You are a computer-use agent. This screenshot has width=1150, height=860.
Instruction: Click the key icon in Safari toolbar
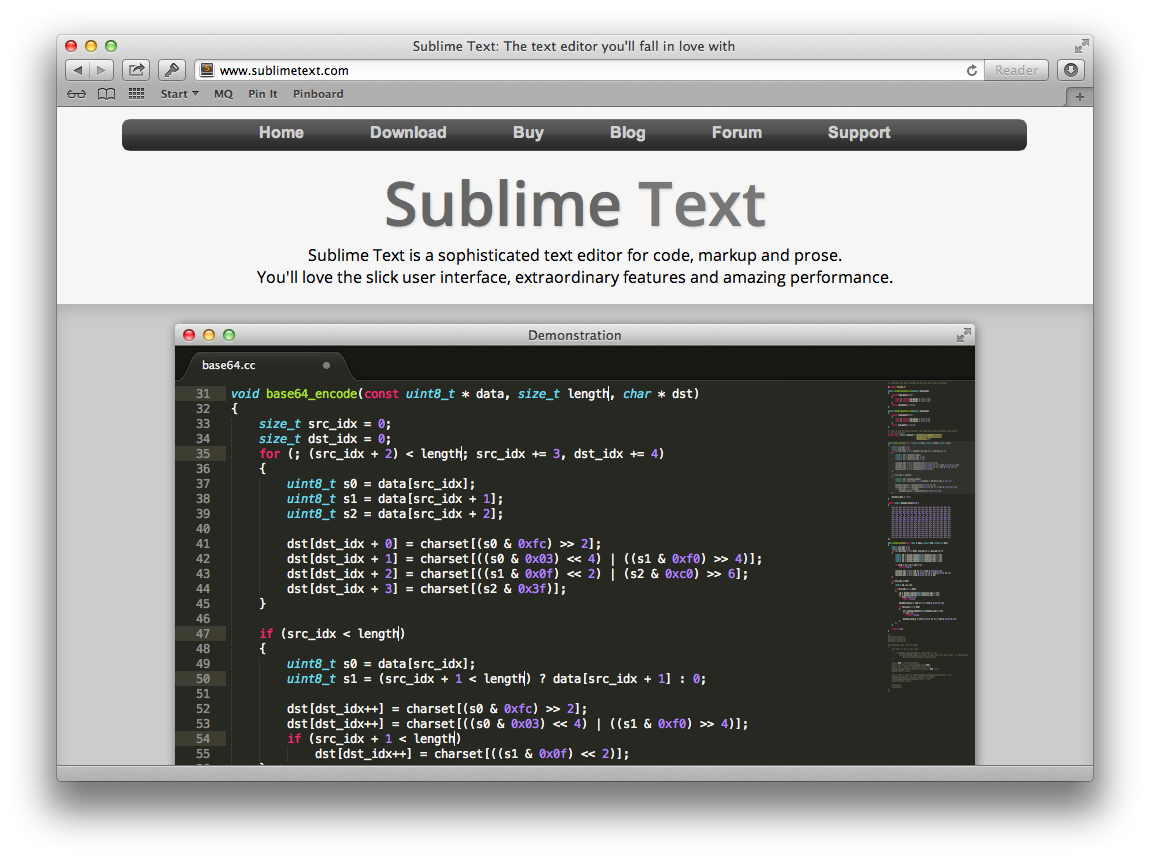[172, 70]
